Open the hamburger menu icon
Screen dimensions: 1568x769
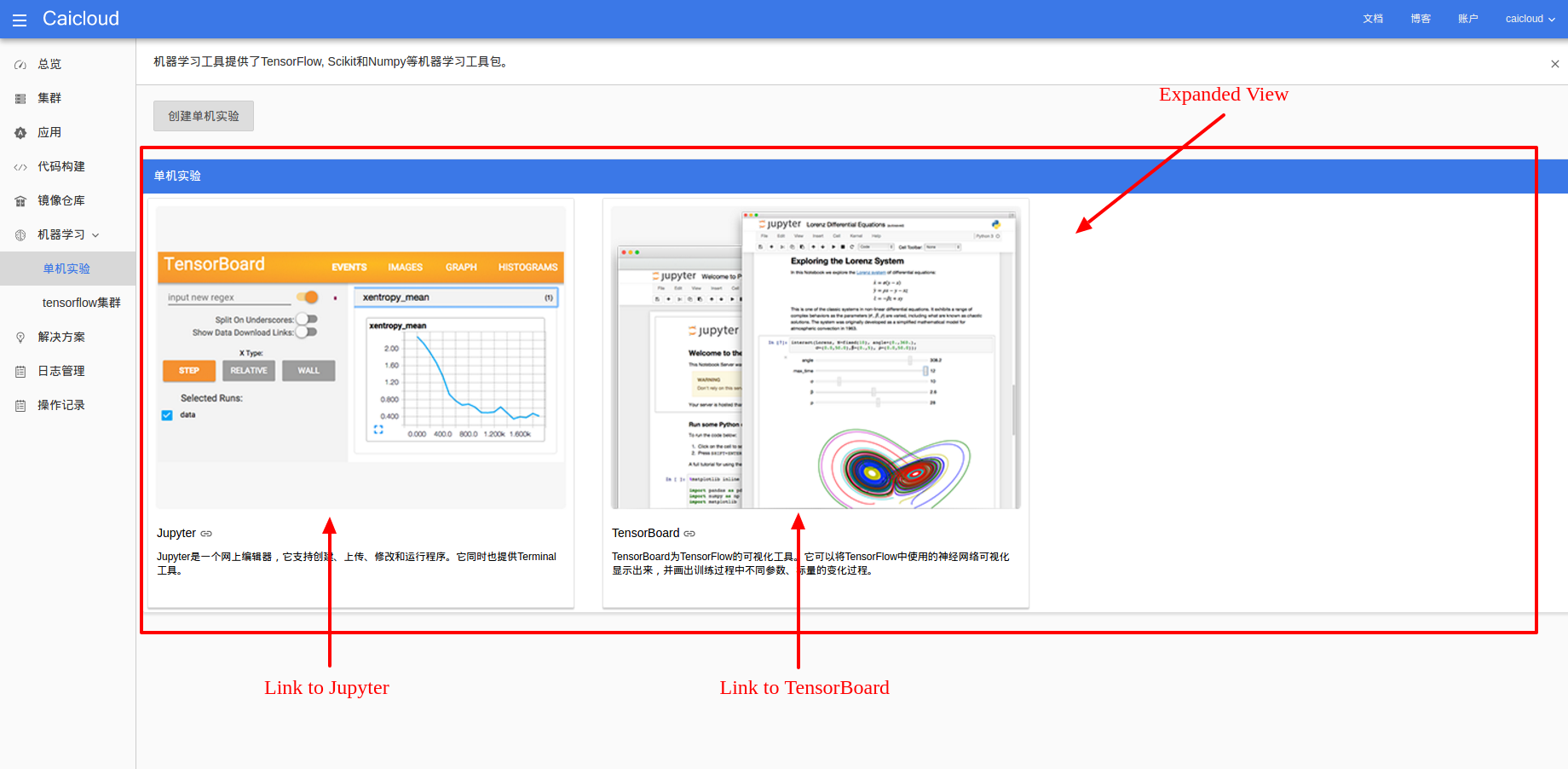(20, 20)
